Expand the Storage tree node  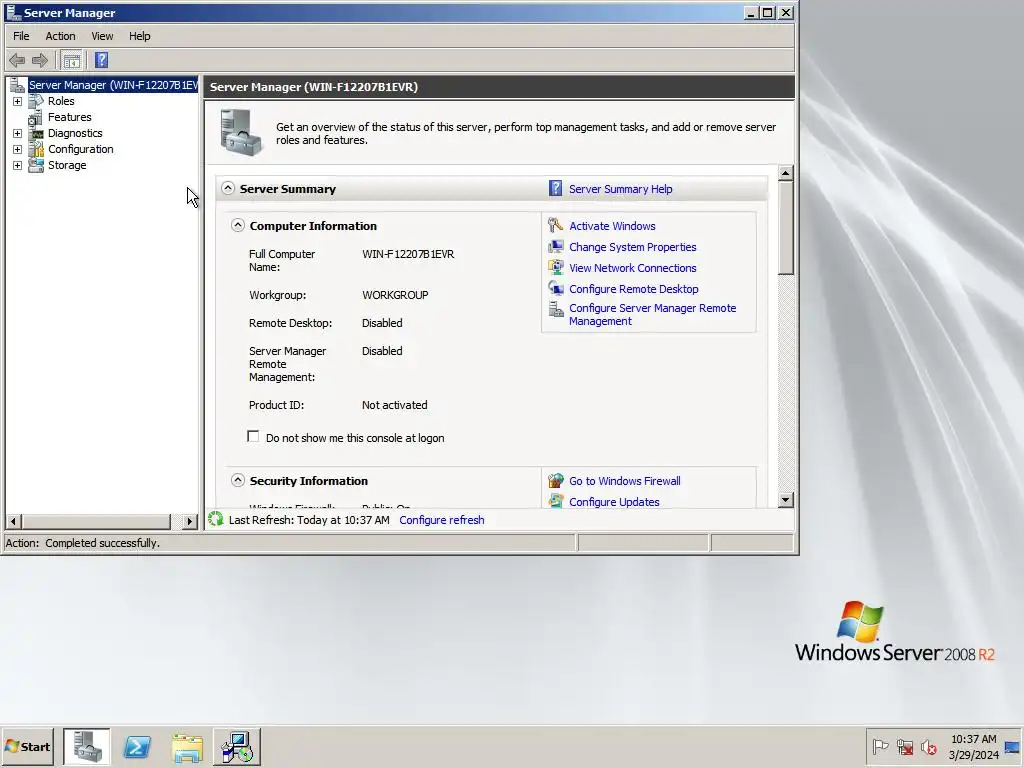[18, 165]
